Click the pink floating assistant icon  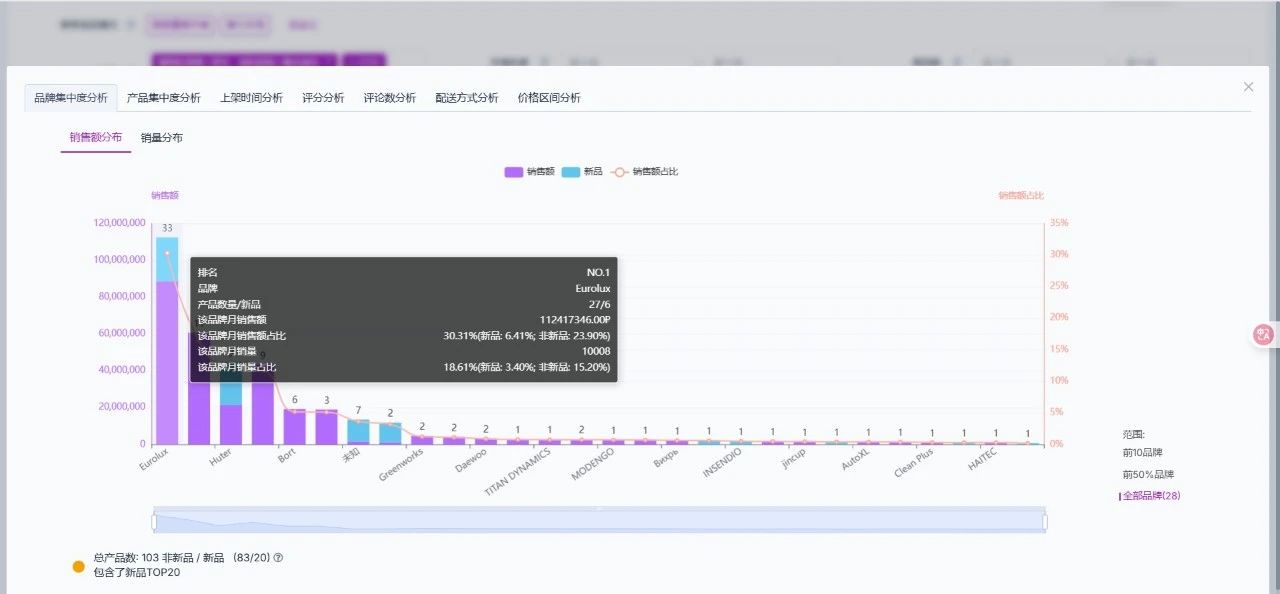click(1263, 335)
